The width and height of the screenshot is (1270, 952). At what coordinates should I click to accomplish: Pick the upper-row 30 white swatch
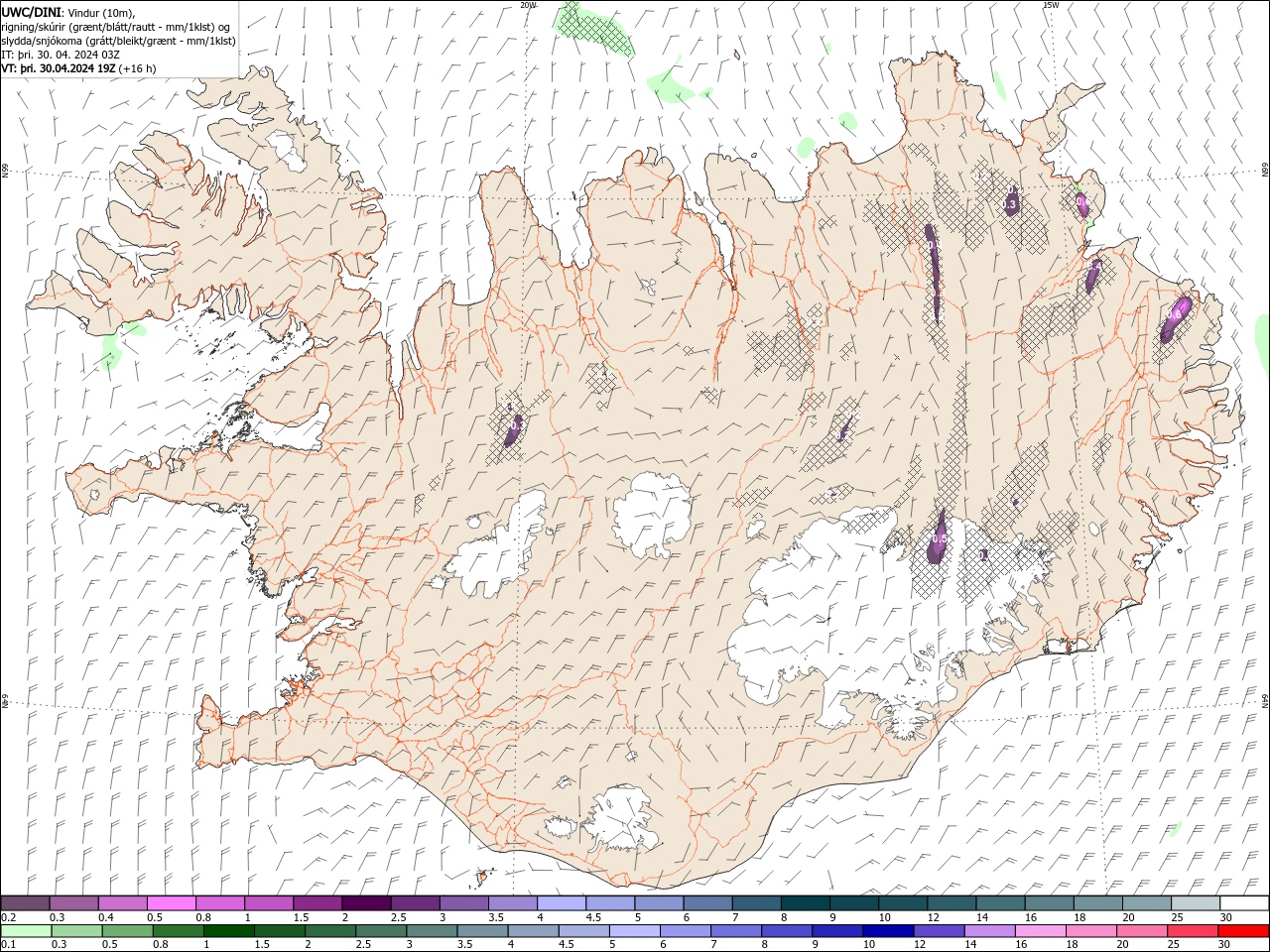(x=1244, y=903)
